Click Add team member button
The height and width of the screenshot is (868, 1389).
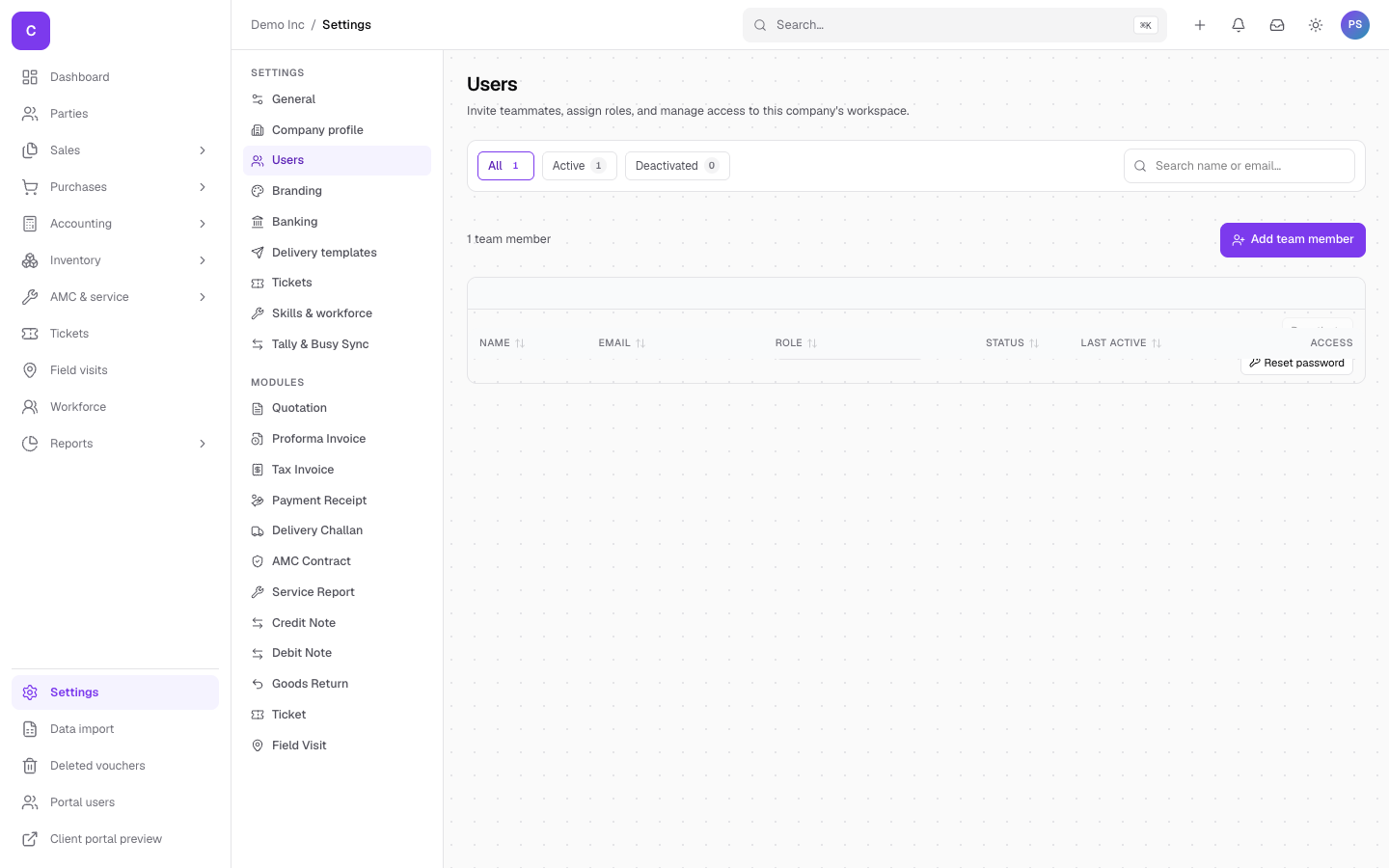(x=1293, y=240)
